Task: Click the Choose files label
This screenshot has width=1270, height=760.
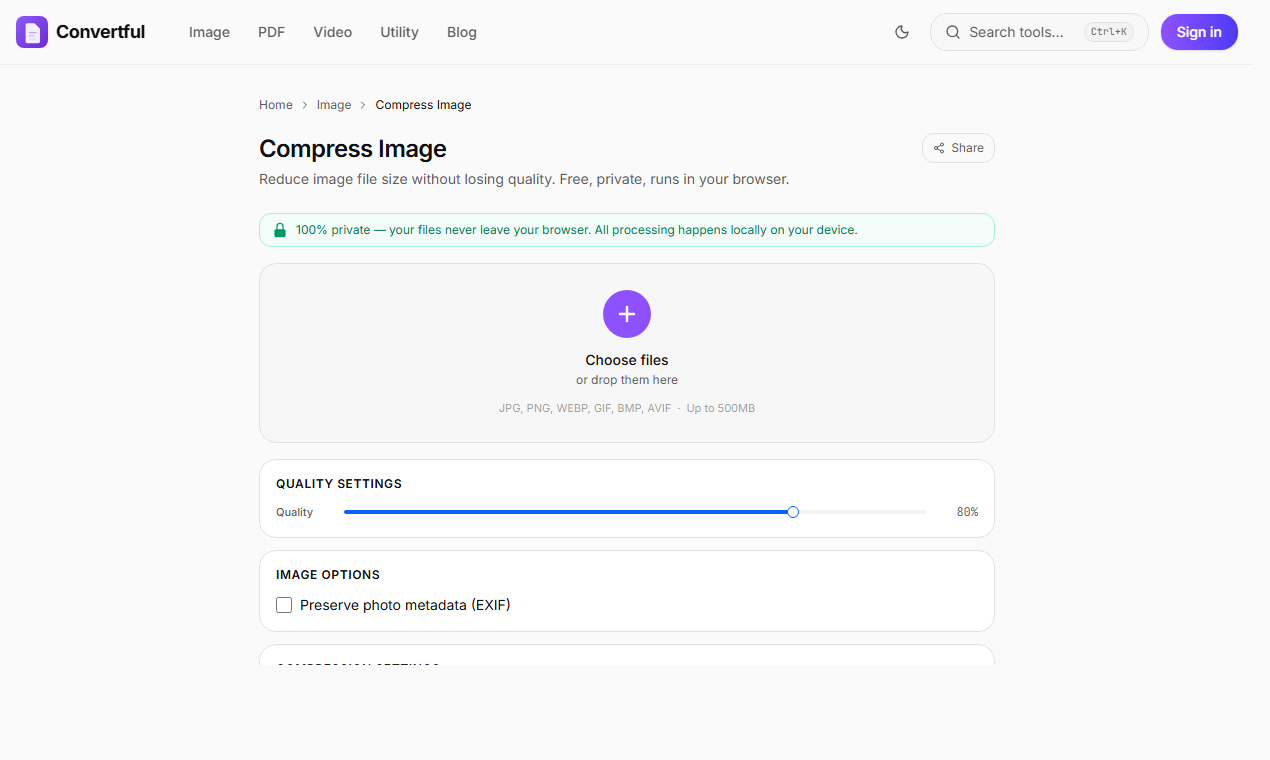Action: point(627,360)
